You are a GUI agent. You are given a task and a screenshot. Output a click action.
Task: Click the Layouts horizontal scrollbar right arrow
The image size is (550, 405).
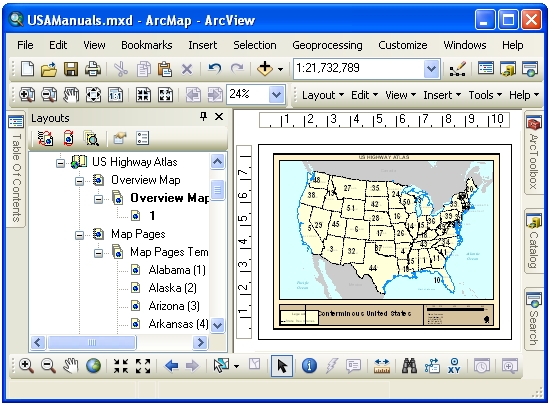200,343
